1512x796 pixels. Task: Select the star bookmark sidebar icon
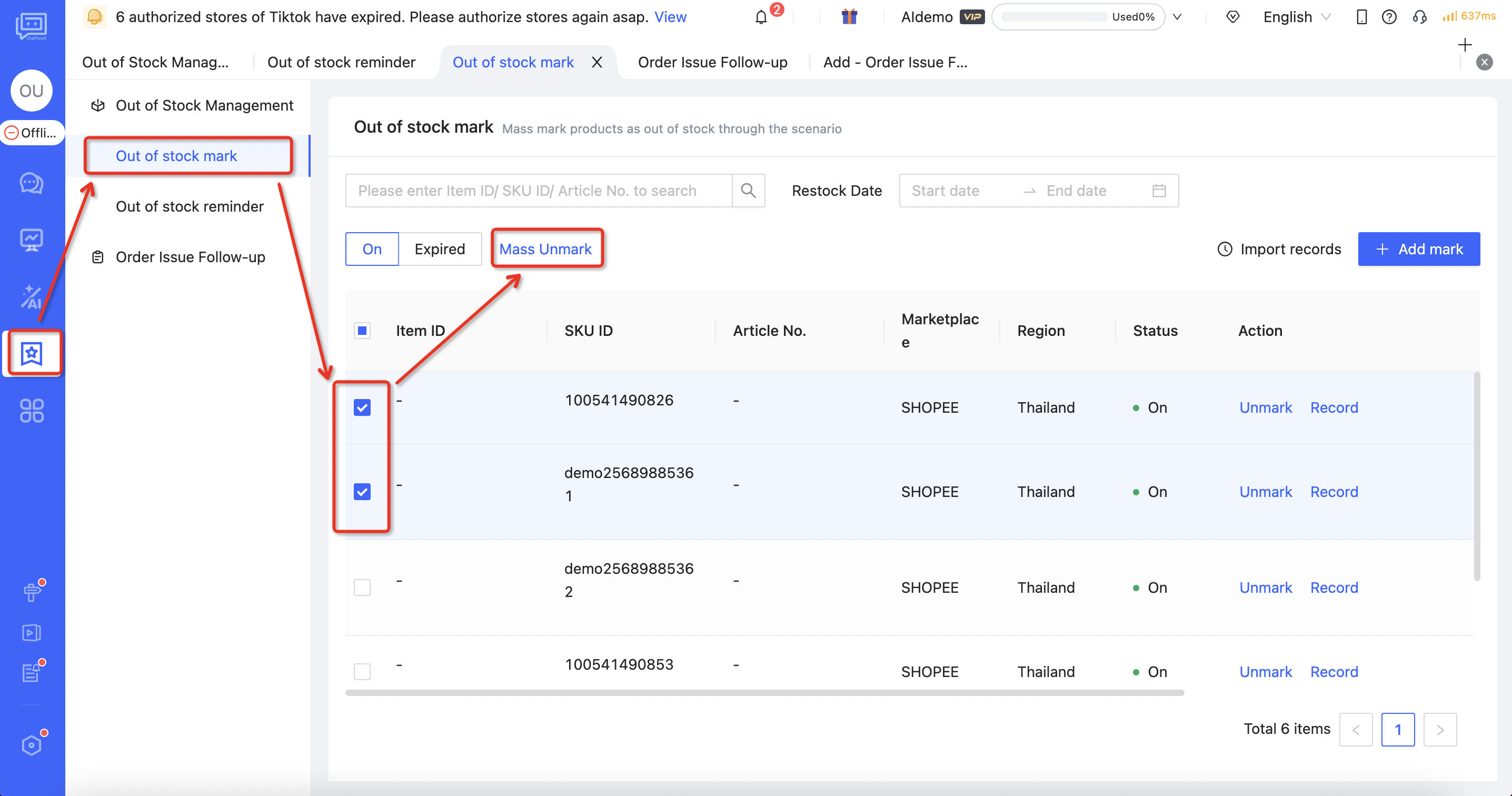tap(32, 354)
